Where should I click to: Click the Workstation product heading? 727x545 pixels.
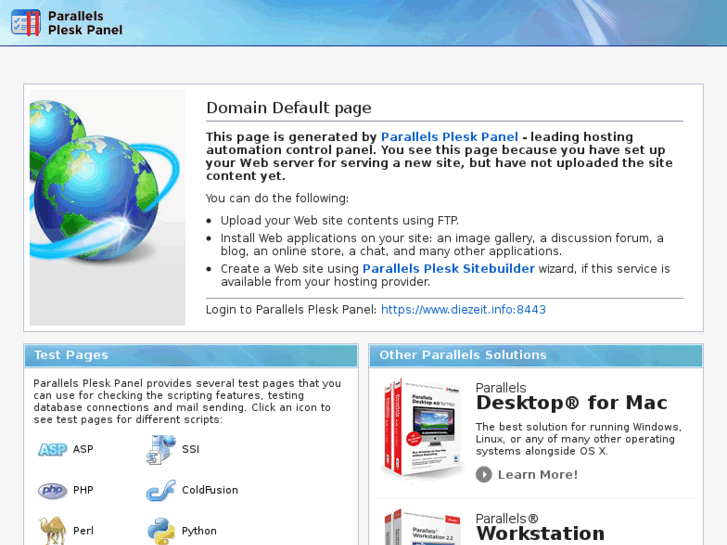pos(541,533)
